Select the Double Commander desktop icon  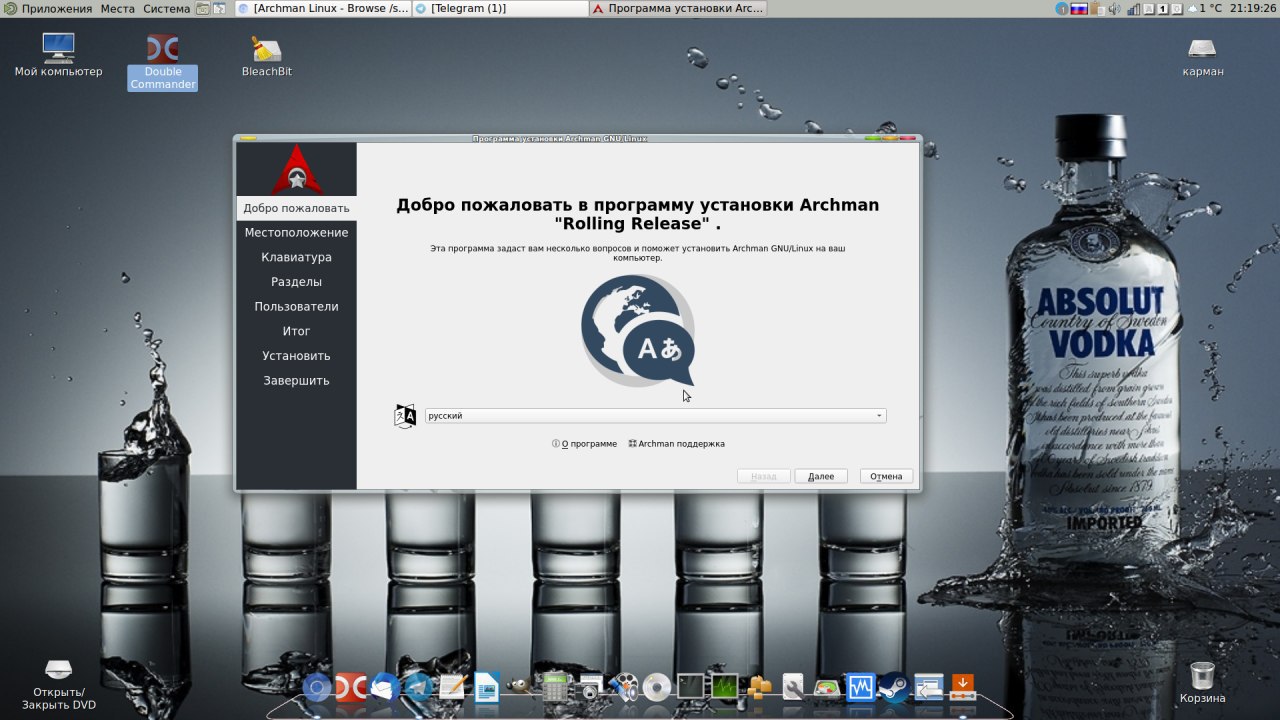point(163,62)
